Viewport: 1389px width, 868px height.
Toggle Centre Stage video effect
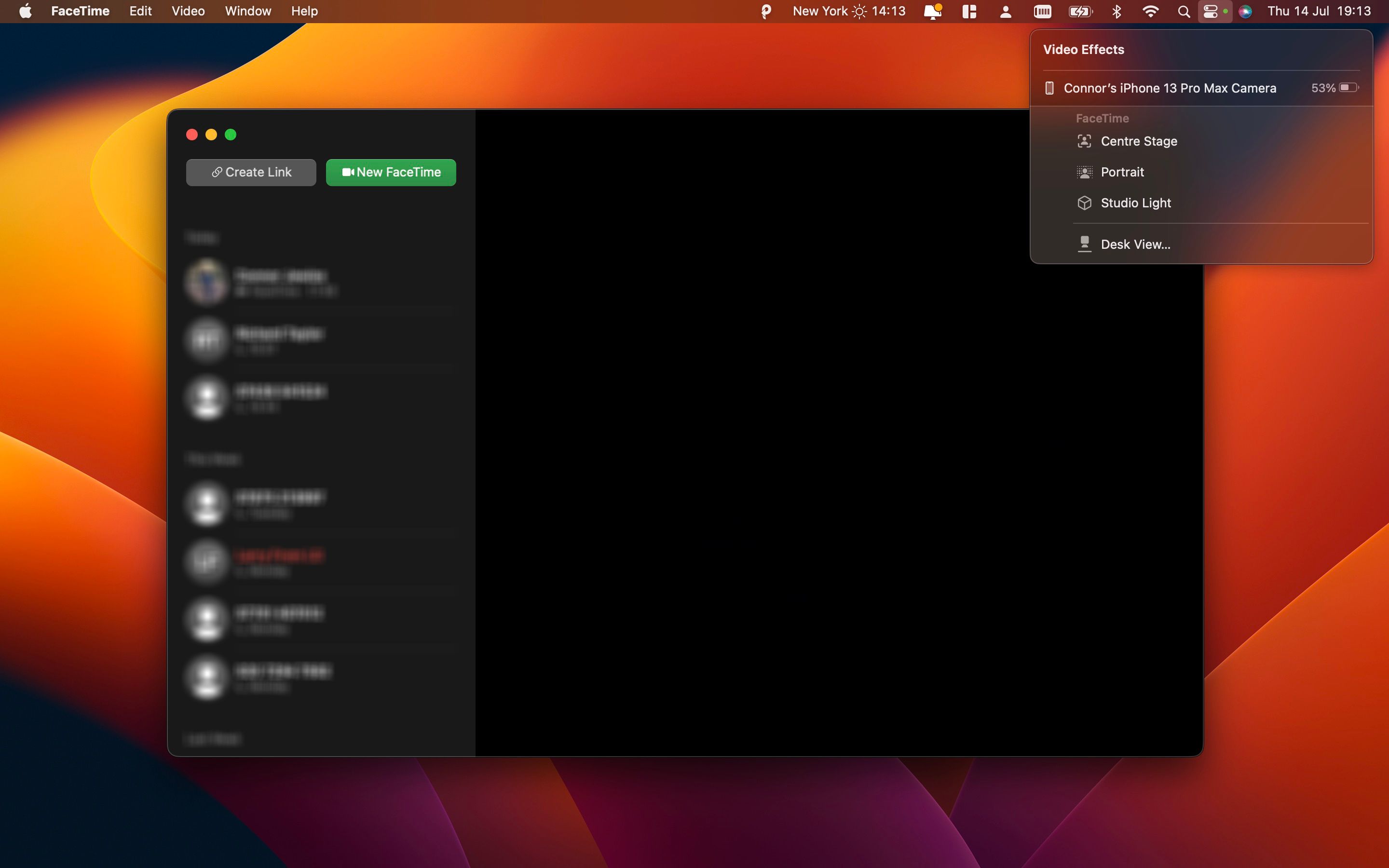(1138, 141)
